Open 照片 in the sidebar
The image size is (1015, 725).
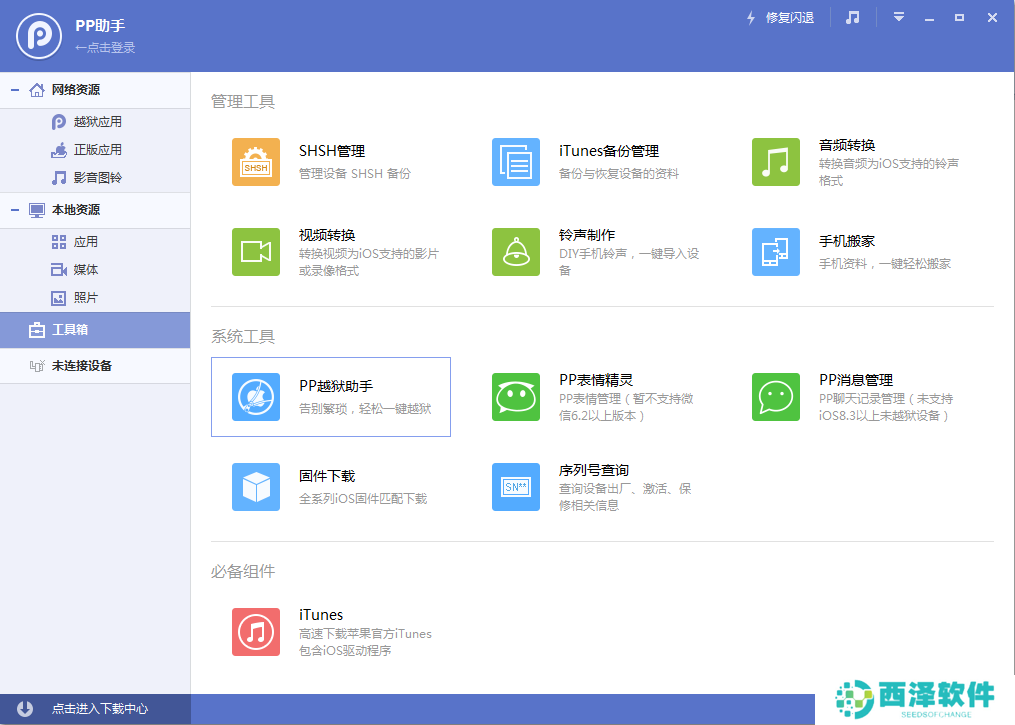85,298
